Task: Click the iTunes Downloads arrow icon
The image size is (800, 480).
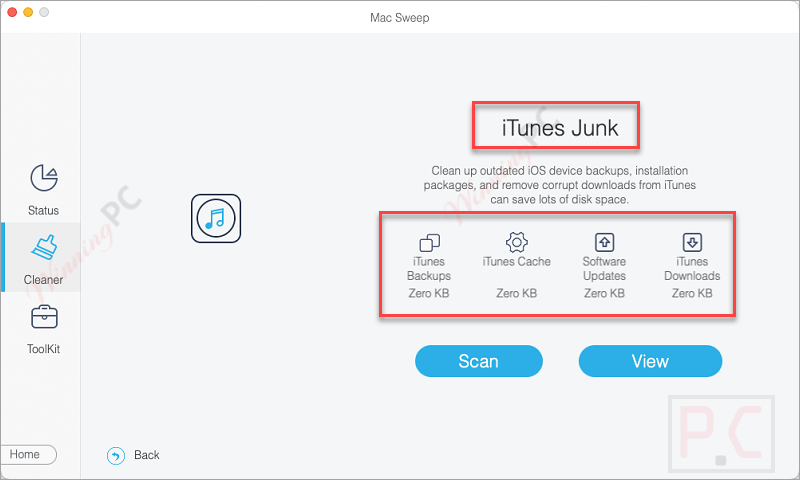Action: click(x=692, y=242)
